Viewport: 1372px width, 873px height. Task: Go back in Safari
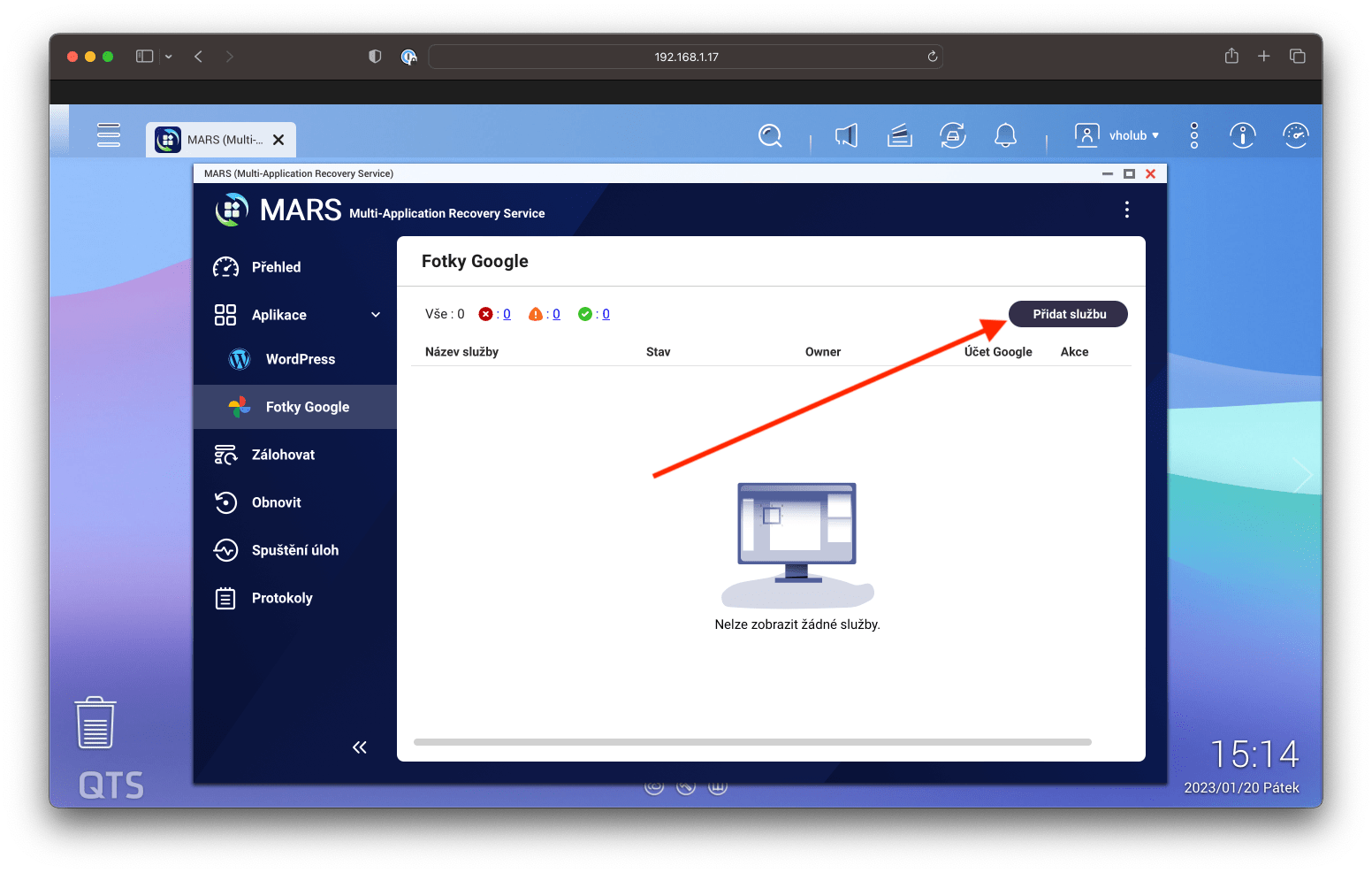pos(199,57)
